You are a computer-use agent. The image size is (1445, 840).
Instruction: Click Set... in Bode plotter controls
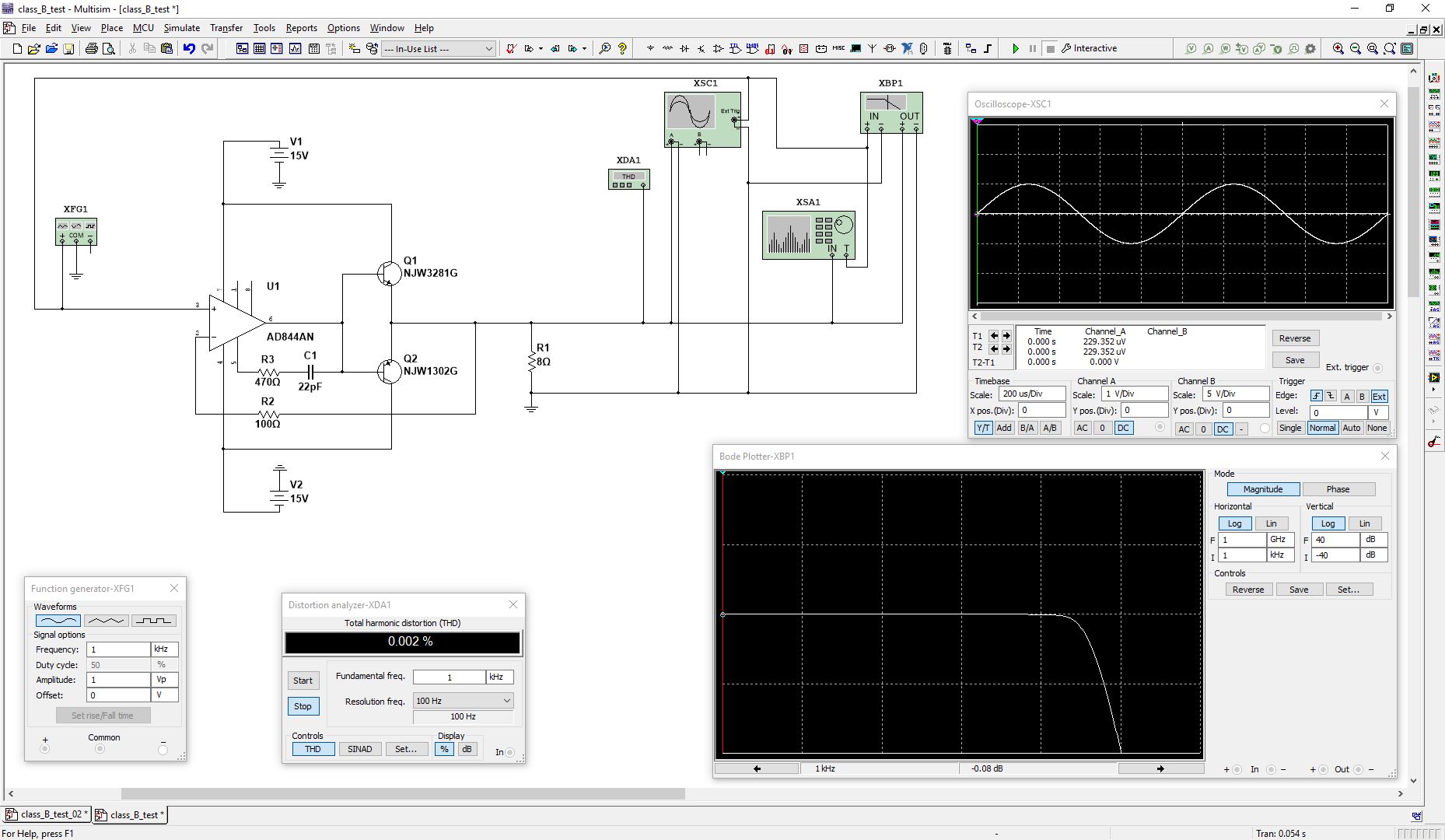tap(1349, 590)
